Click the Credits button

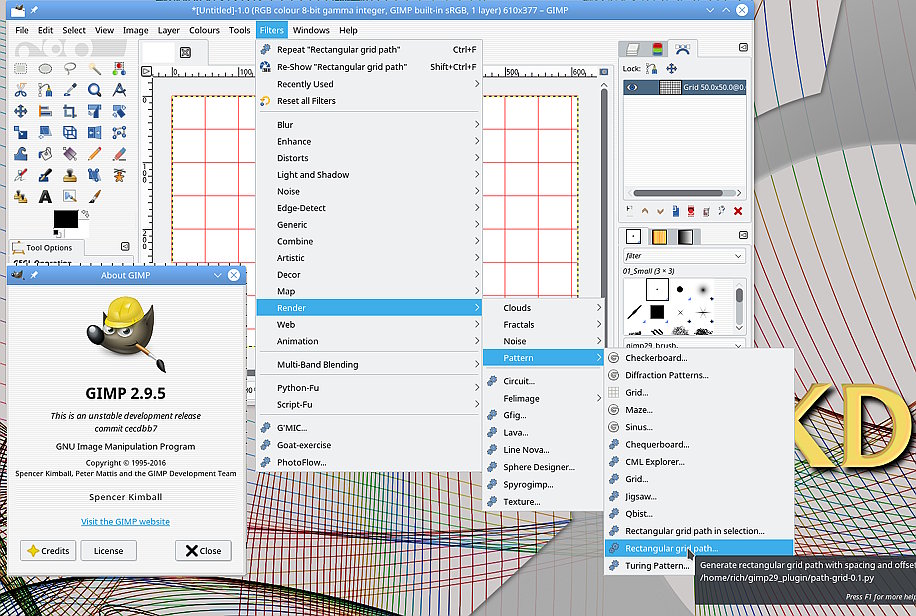coord(48,551)
